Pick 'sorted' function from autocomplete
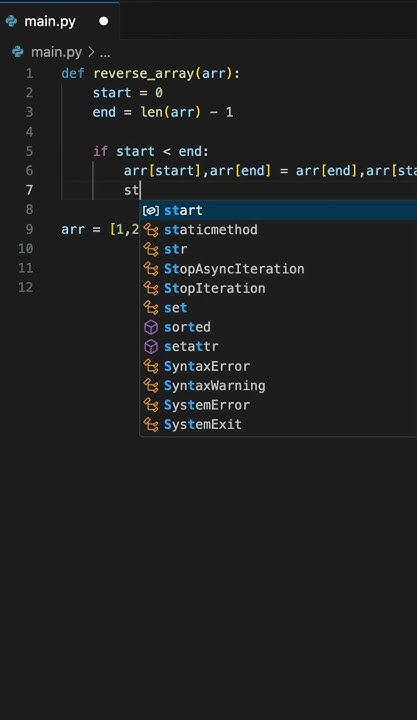This screenshot has height=720, width=417. tap(278, 327)
